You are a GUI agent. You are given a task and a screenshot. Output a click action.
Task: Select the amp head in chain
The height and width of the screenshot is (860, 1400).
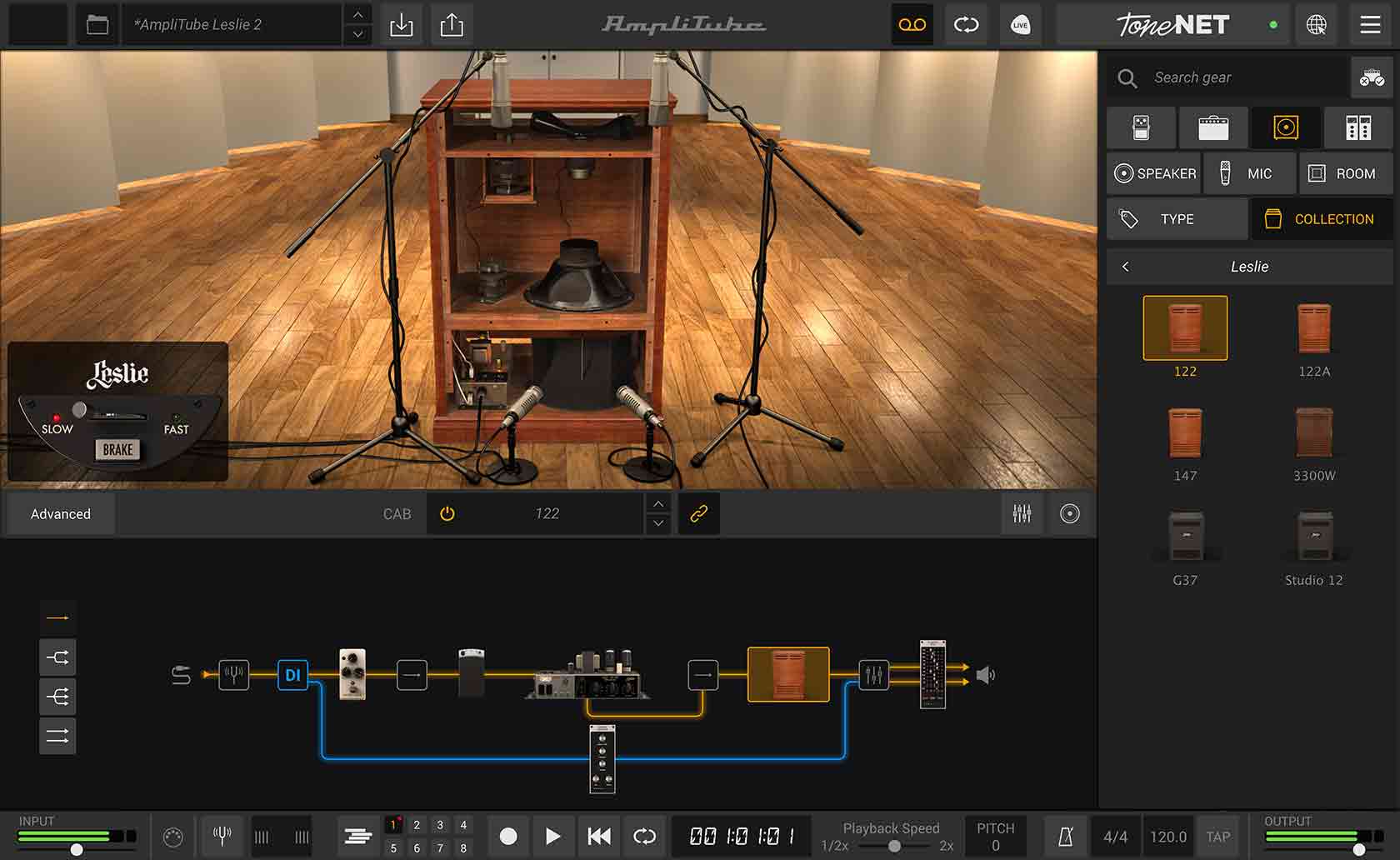tap(587, 674)
